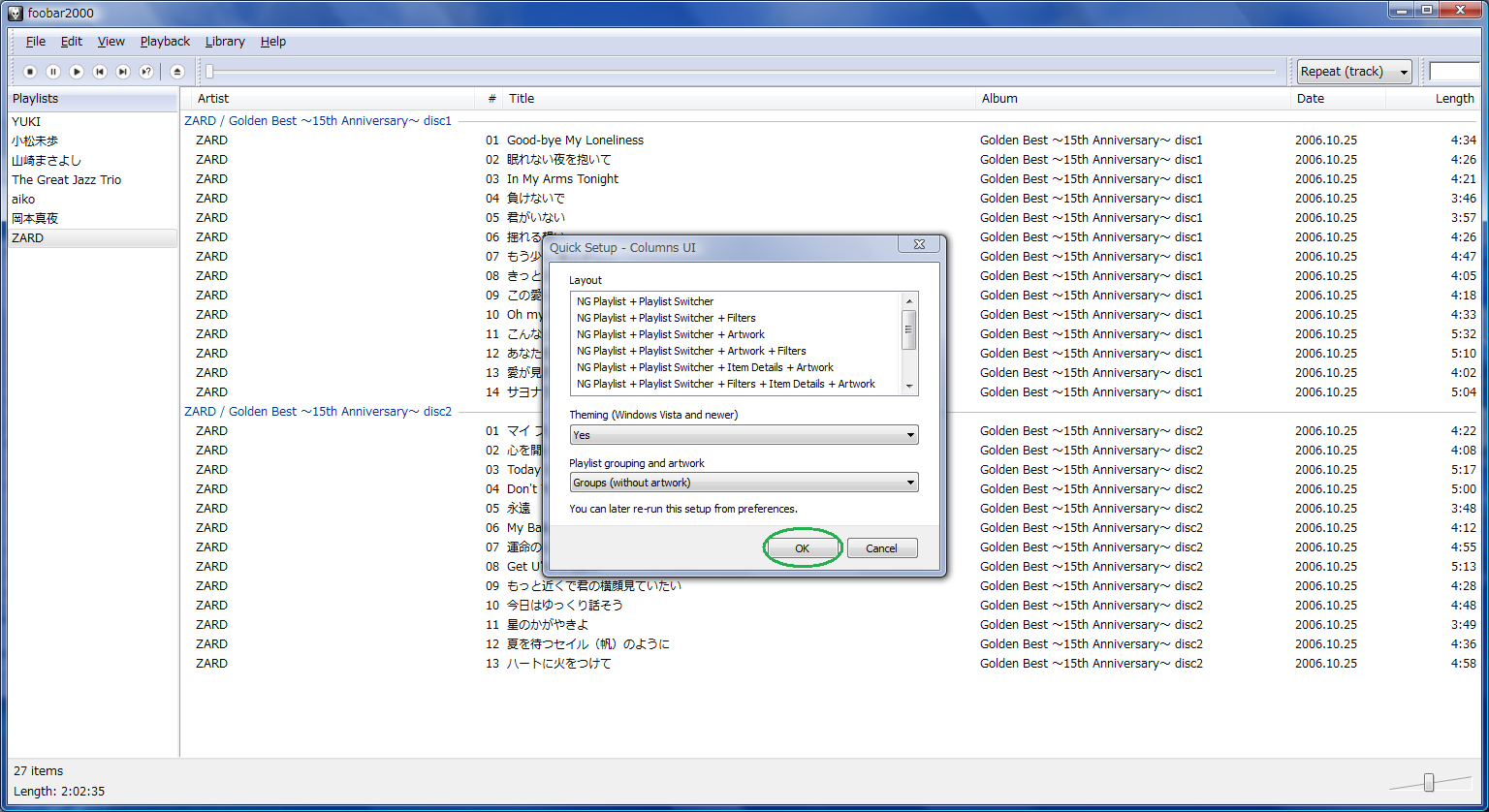The width and height of the screenshot is (1489, 812).
Task: Click the seek bar handle
Action: point(209,71)
